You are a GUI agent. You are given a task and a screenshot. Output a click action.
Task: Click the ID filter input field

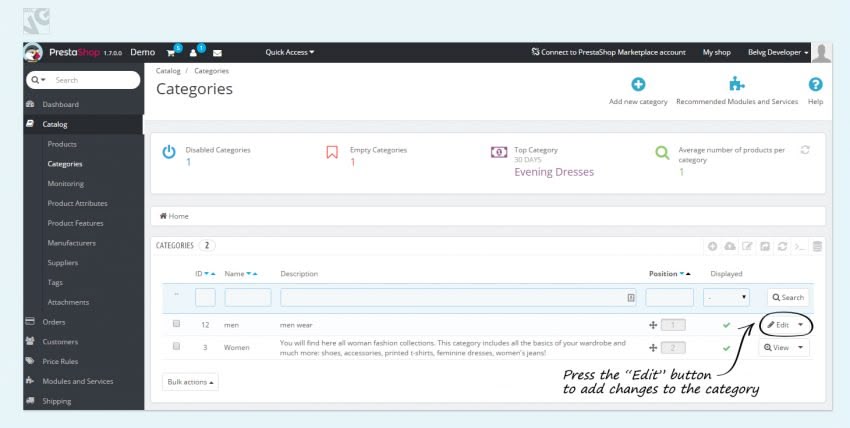[205, 297]
